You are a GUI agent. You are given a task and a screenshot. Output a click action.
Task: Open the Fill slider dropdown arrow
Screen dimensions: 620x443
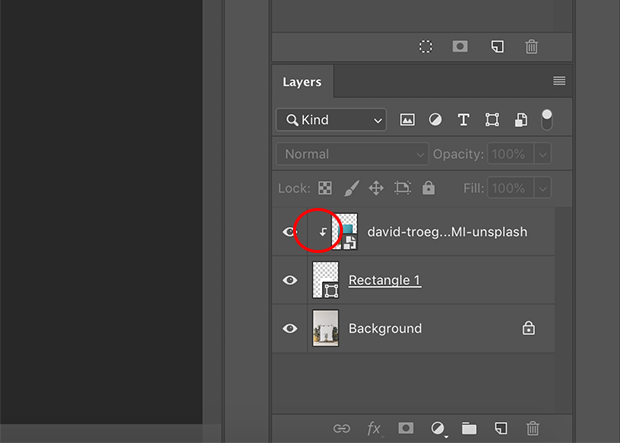point(542,188)
